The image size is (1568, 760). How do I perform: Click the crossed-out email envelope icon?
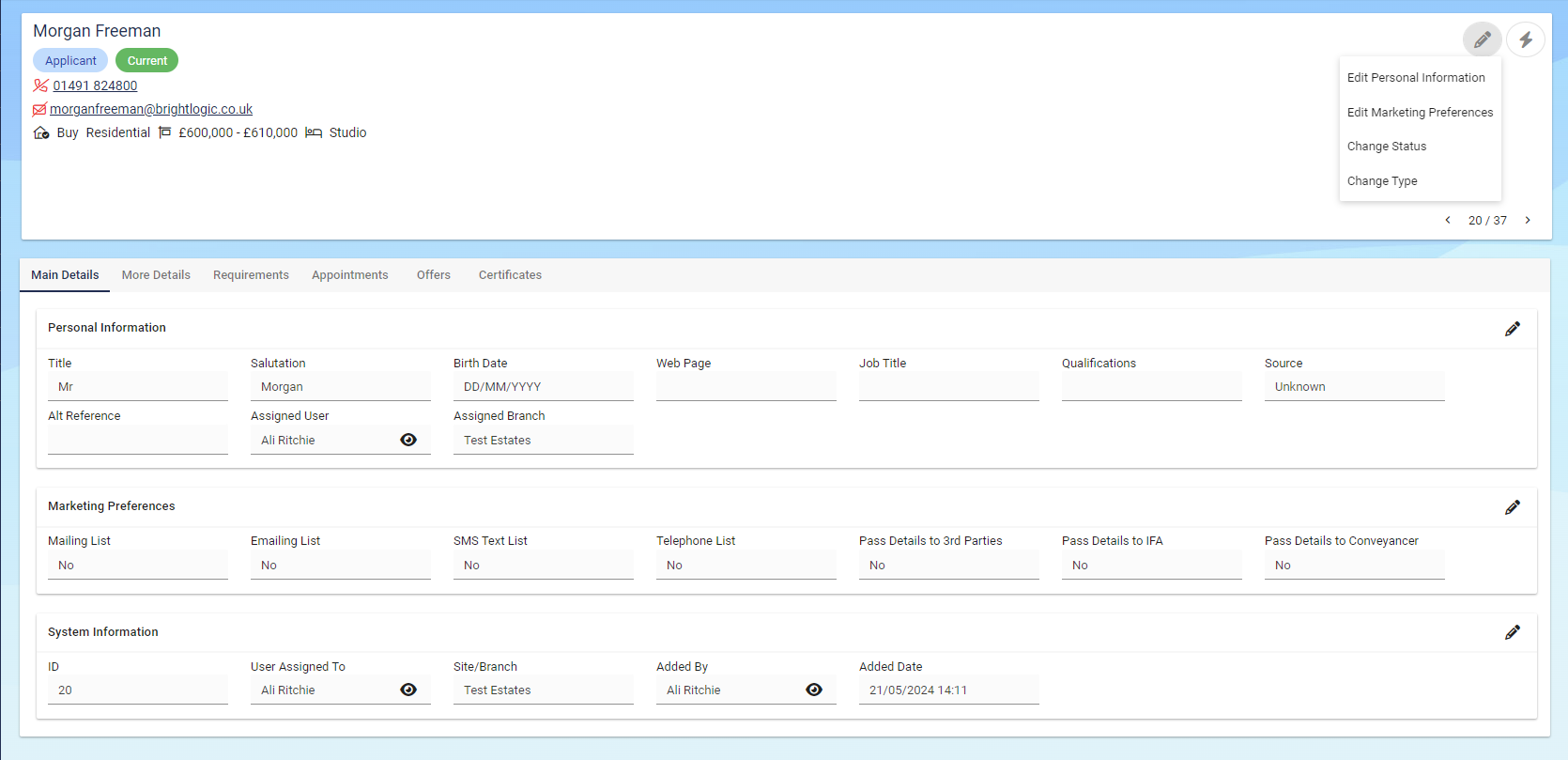[x=39, y=110]
